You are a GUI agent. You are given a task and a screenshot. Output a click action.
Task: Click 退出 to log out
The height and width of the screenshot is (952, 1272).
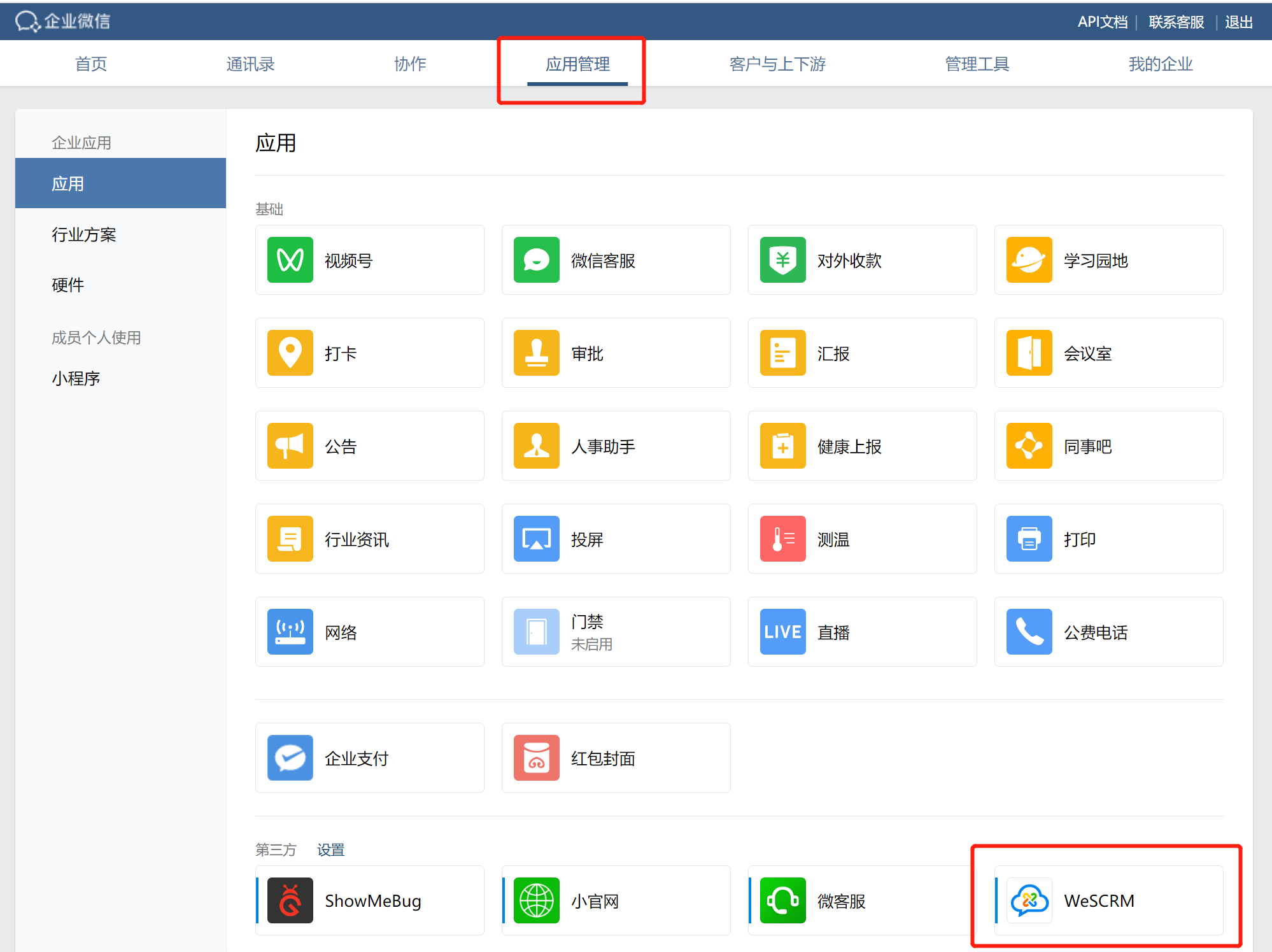click(1238, 22)
